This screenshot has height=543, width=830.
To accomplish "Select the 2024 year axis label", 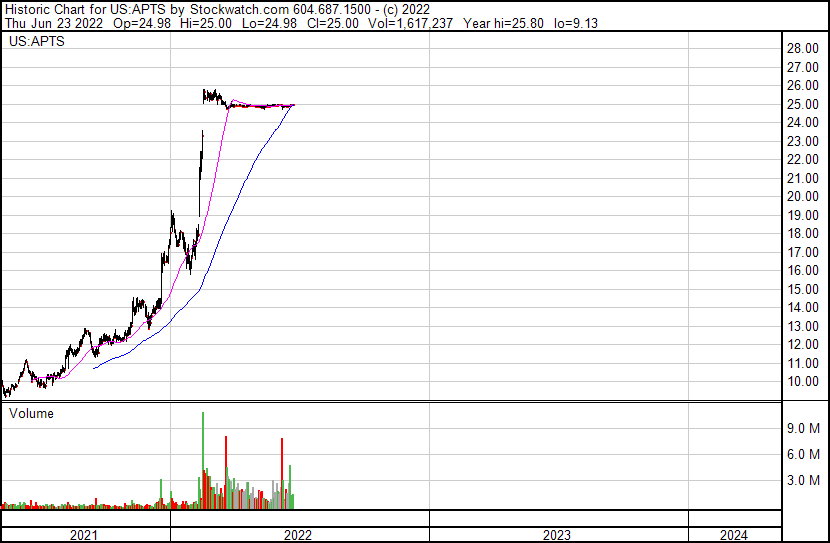I will 734,535.
